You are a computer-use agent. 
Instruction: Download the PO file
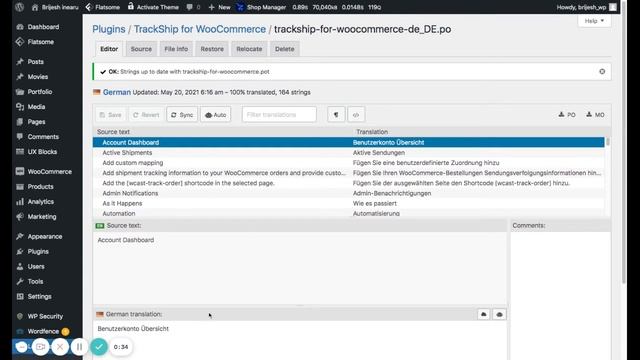567,115
